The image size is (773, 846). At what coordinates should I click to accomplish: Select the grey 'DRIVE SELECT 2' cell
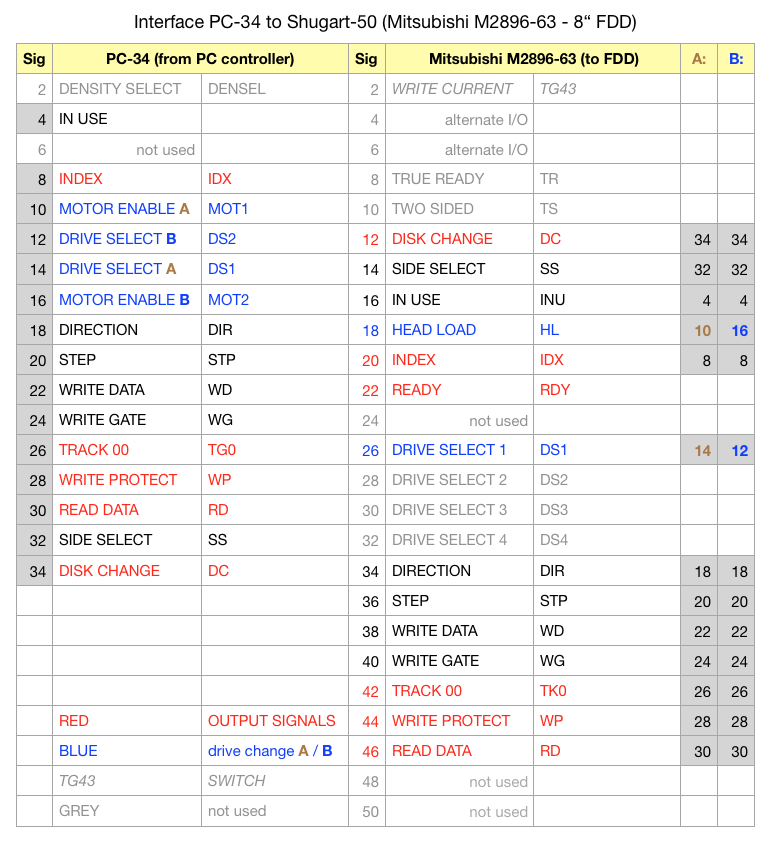(x=459, y=480)
